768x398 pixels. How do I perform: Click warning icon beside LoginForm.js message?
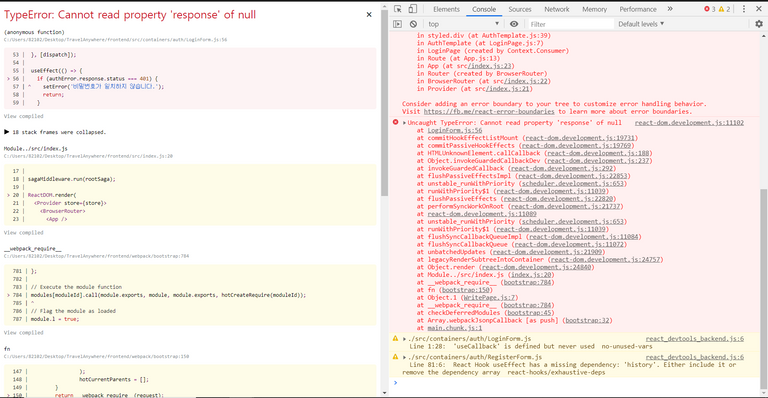(x=395, y=339)
